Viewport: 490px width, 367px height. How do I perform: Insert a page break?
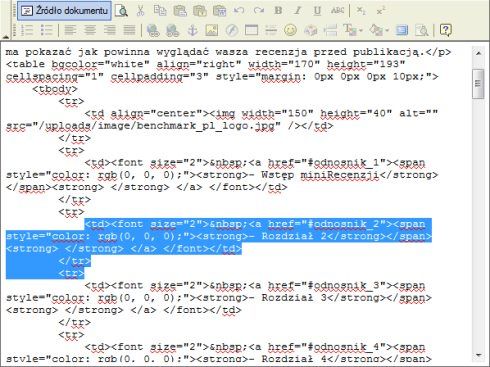pos(330,30)
